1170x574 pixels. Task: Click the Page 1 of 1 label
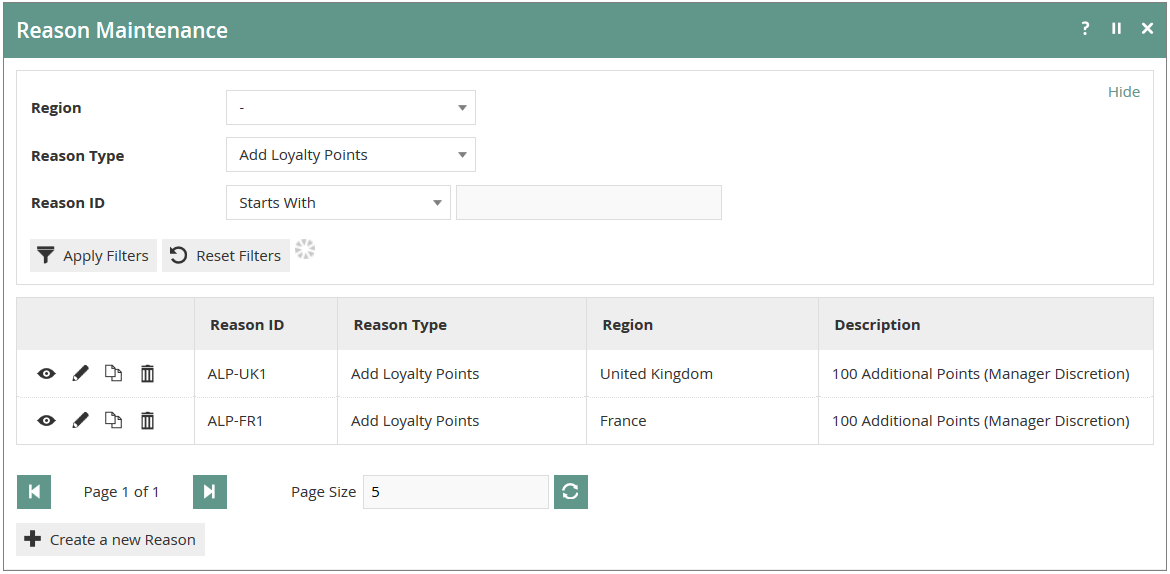point(121,492)
